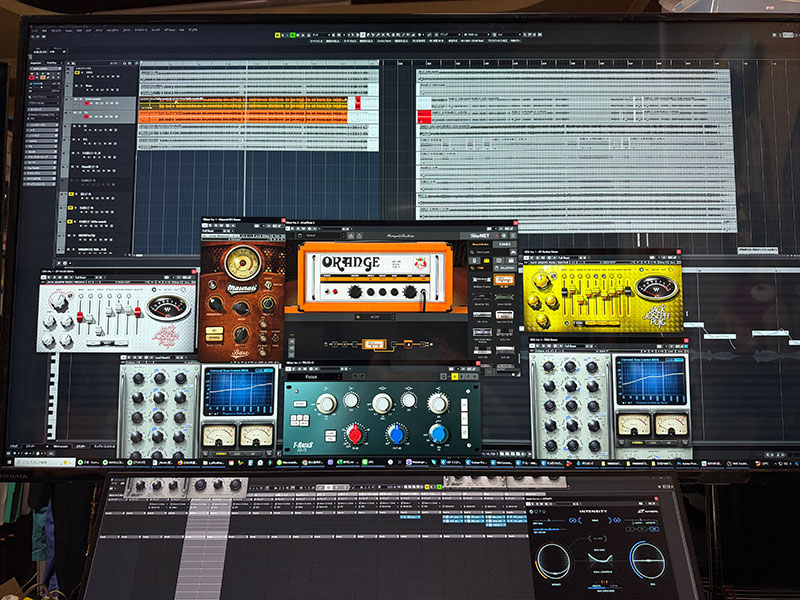This screenshot has height=600, width=800.
Task: Click the first black fader on yellow JJP plugin
Action: (565, 292)
